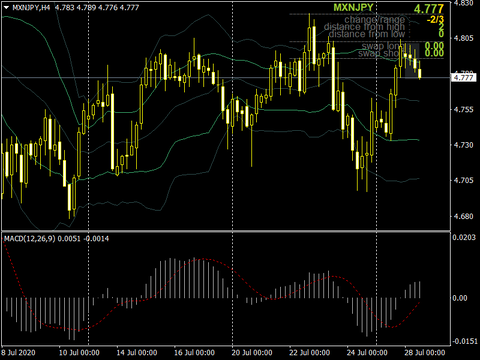Viewport: 480px width, 360px height.
Task: Click the '16 Jul 00:00' time axis label
Action: point(194,353)
